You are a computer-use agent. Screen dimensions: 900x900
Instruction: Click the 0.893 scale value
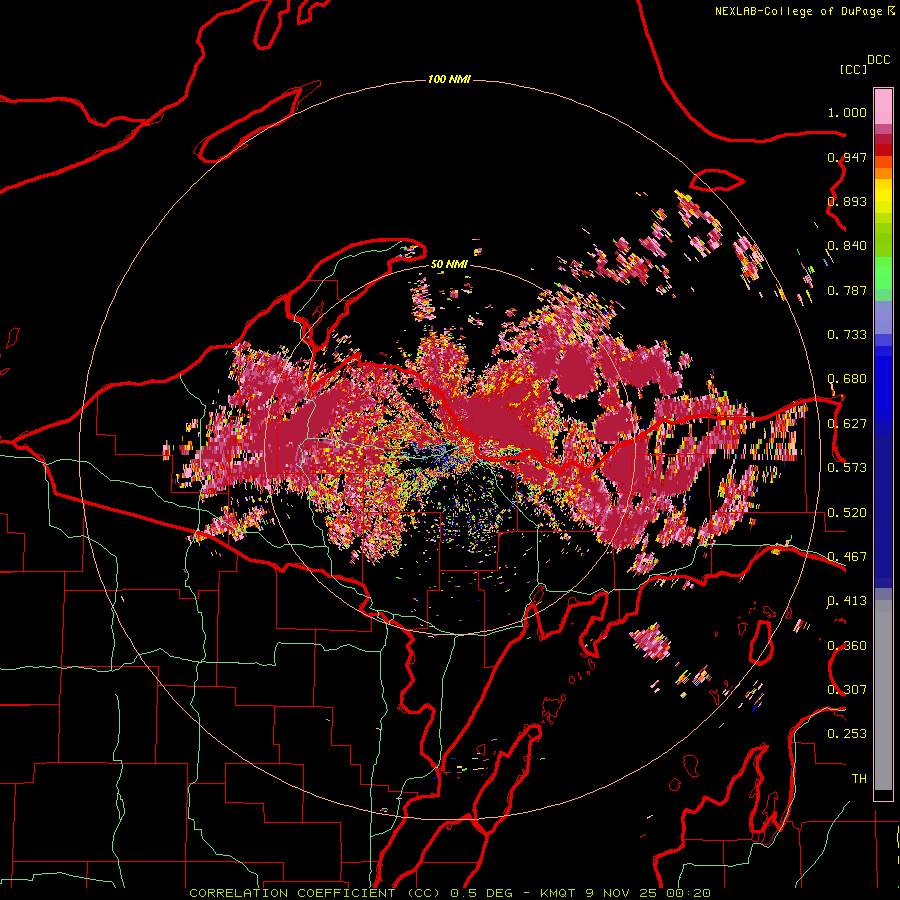coord(847,201)
